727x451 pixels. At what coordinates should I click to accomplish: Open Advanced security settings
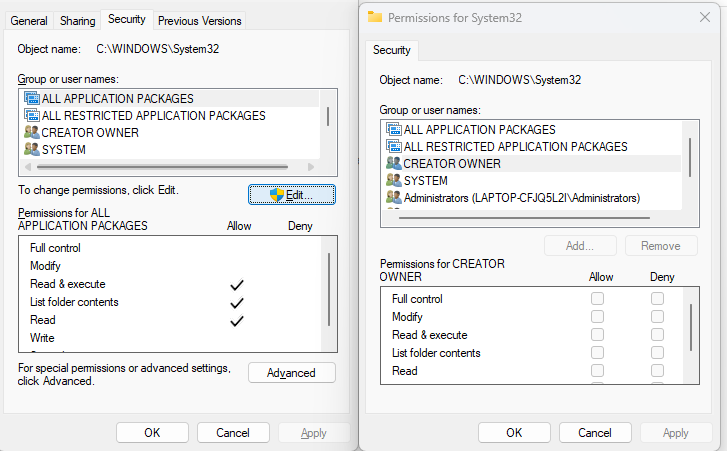(x=291, y=373)
